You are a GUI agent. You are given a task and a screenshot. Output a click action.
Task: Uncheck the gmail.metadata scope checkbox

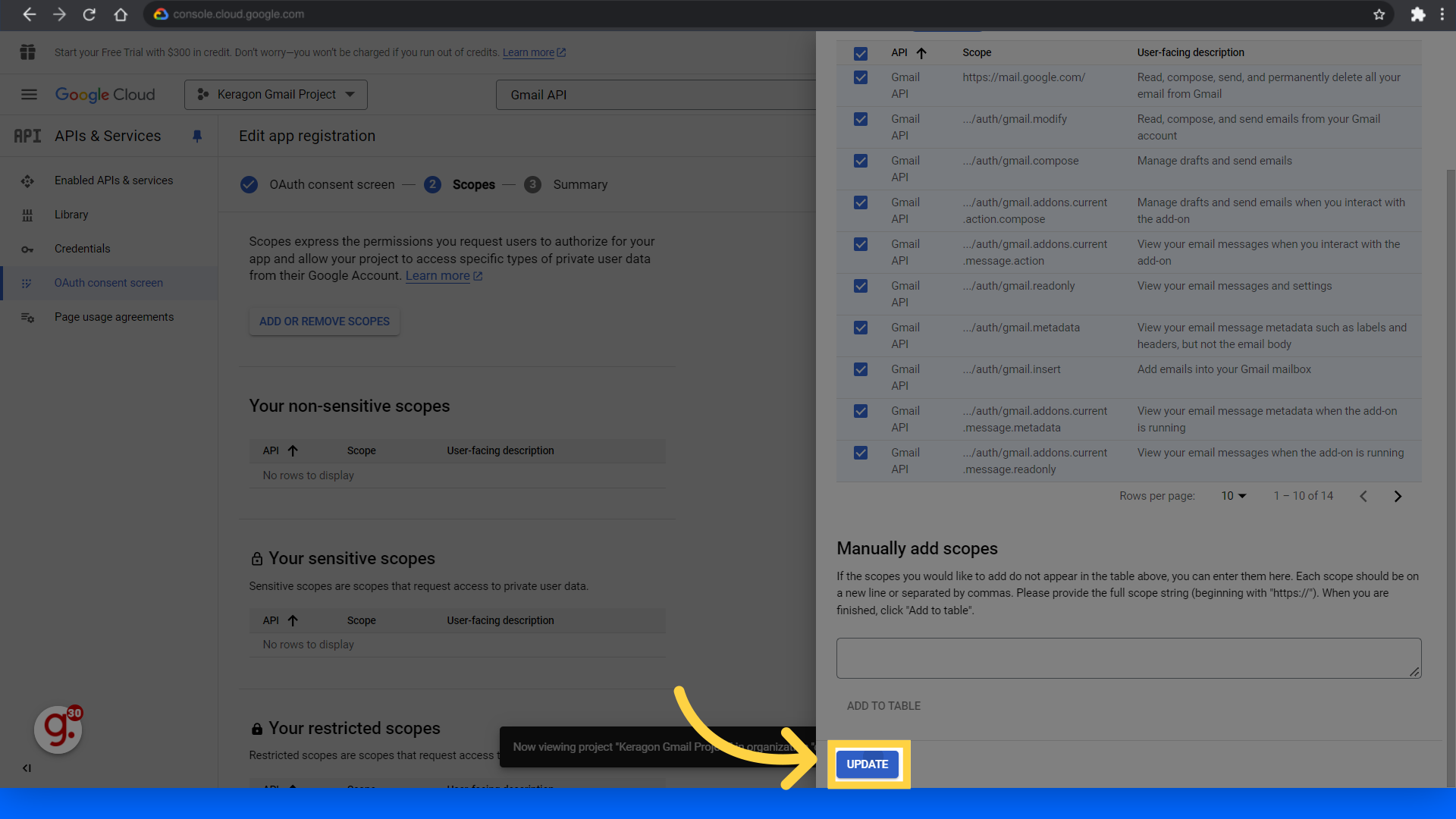[861, 328]
